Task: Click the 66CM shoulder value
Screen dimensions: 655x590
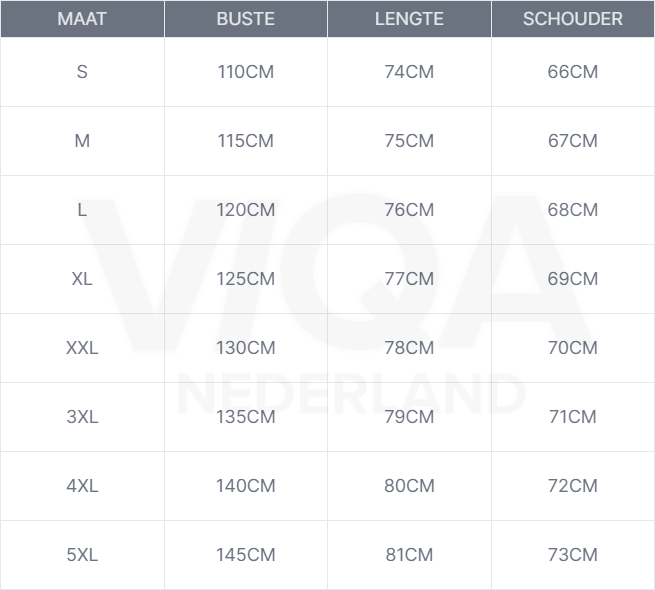Action: [572, 72]
